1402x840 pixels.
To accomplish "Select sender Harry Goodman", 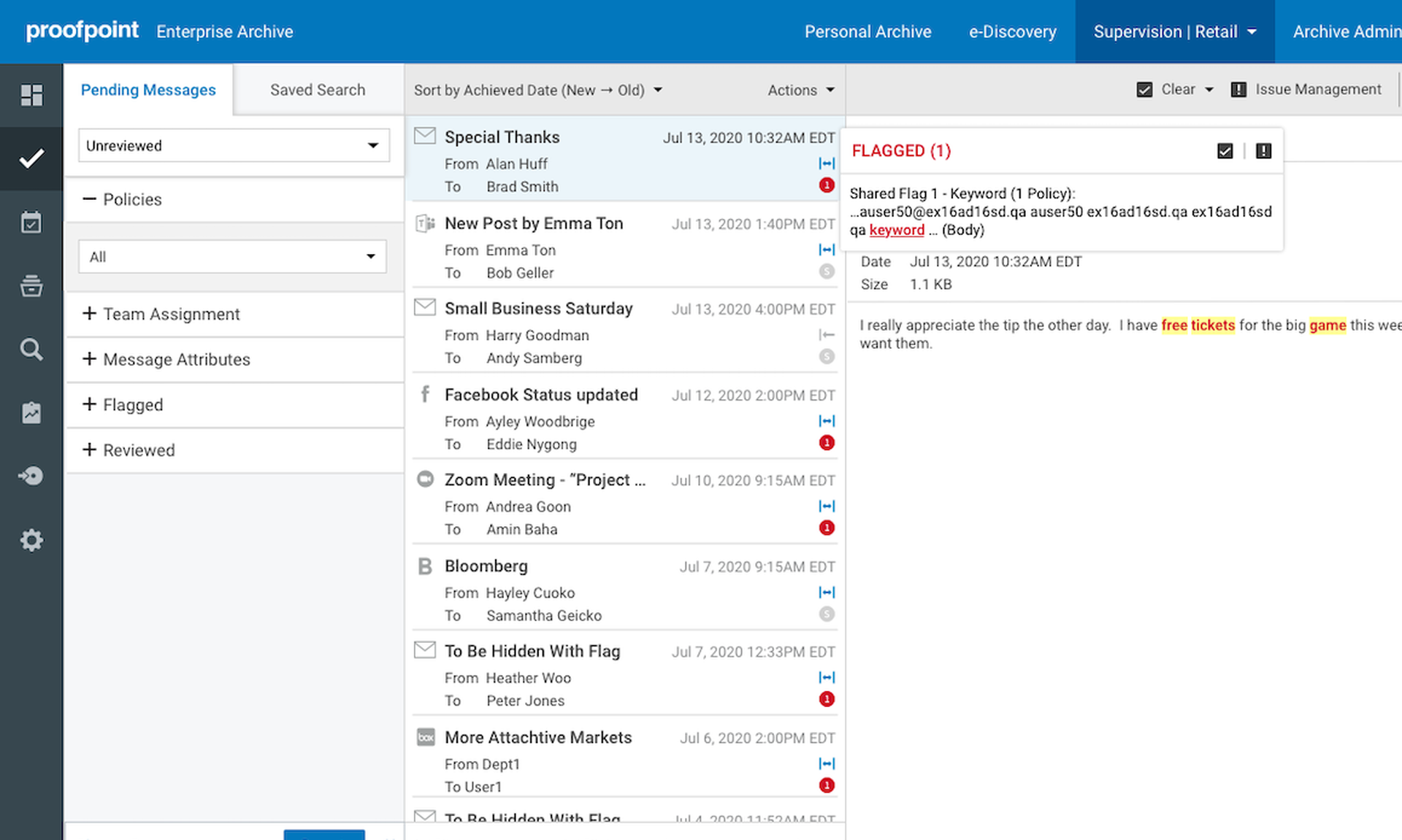I will pyautogui.click(x=537, y=335).
